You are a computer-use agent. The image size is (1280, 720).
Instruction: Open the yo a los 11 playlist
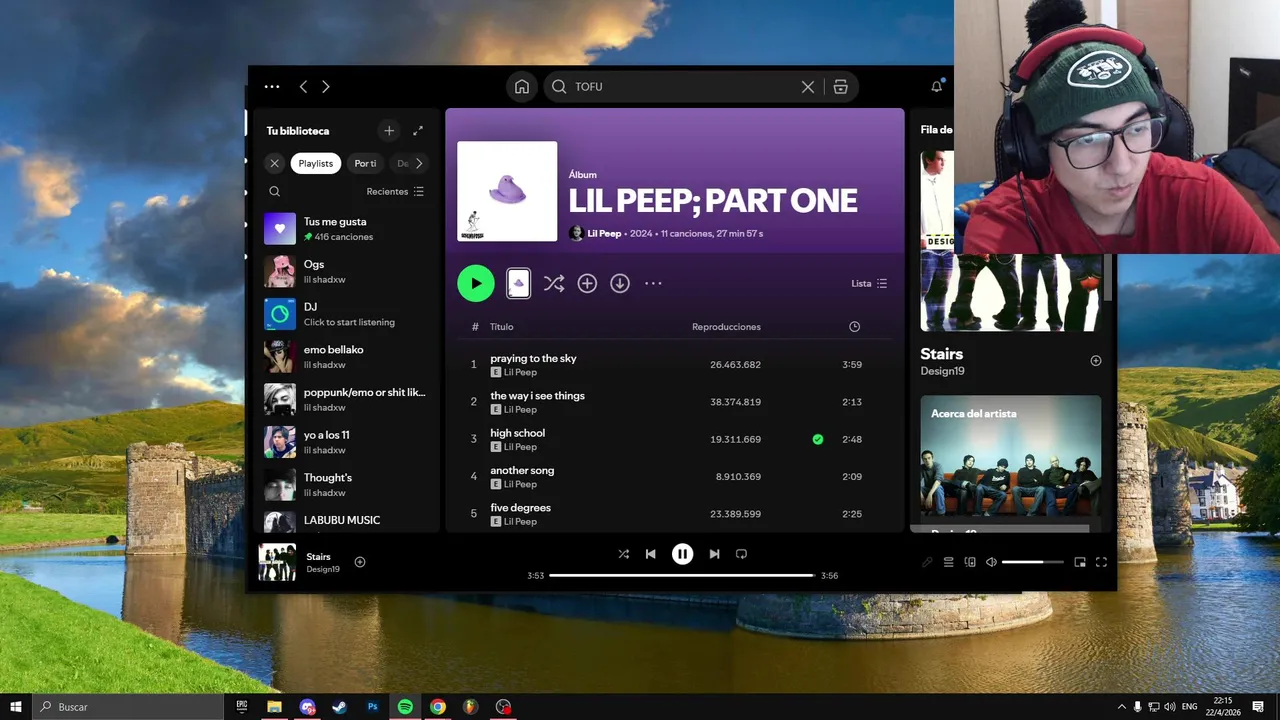pyautogui.click(x=346, y=442)
